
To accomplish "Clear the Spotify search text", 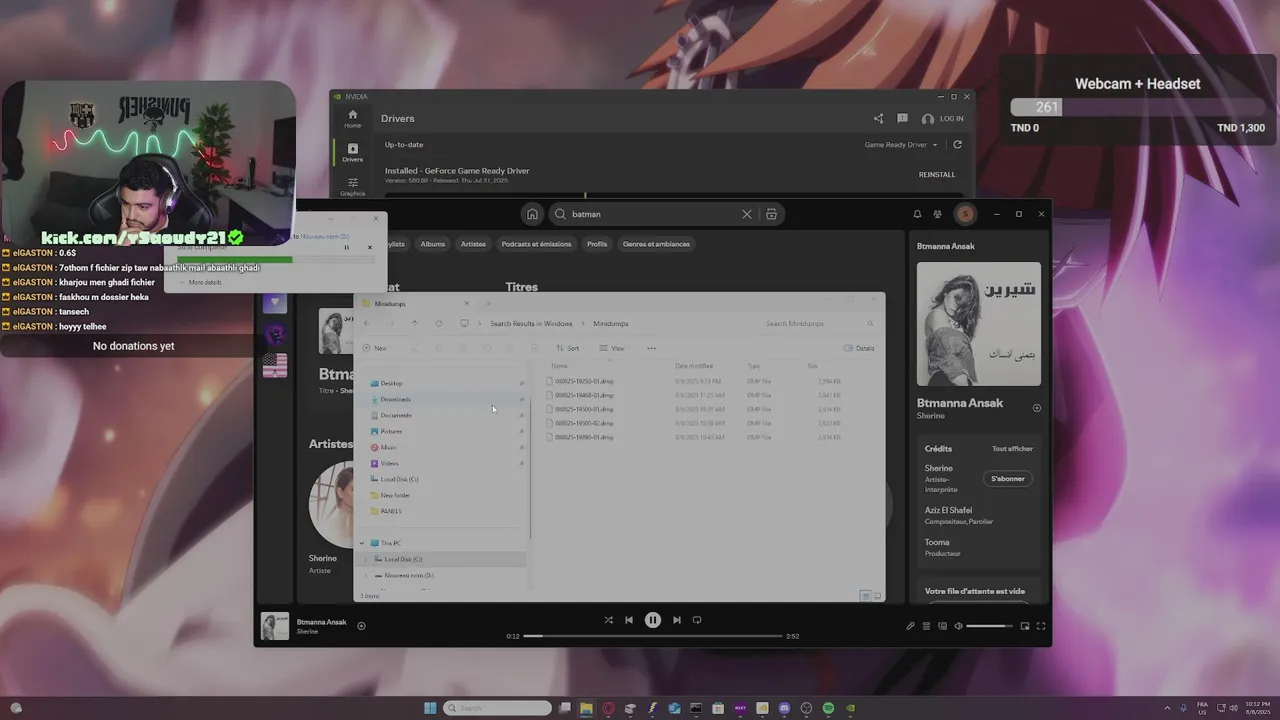I will tap(746, 214).
